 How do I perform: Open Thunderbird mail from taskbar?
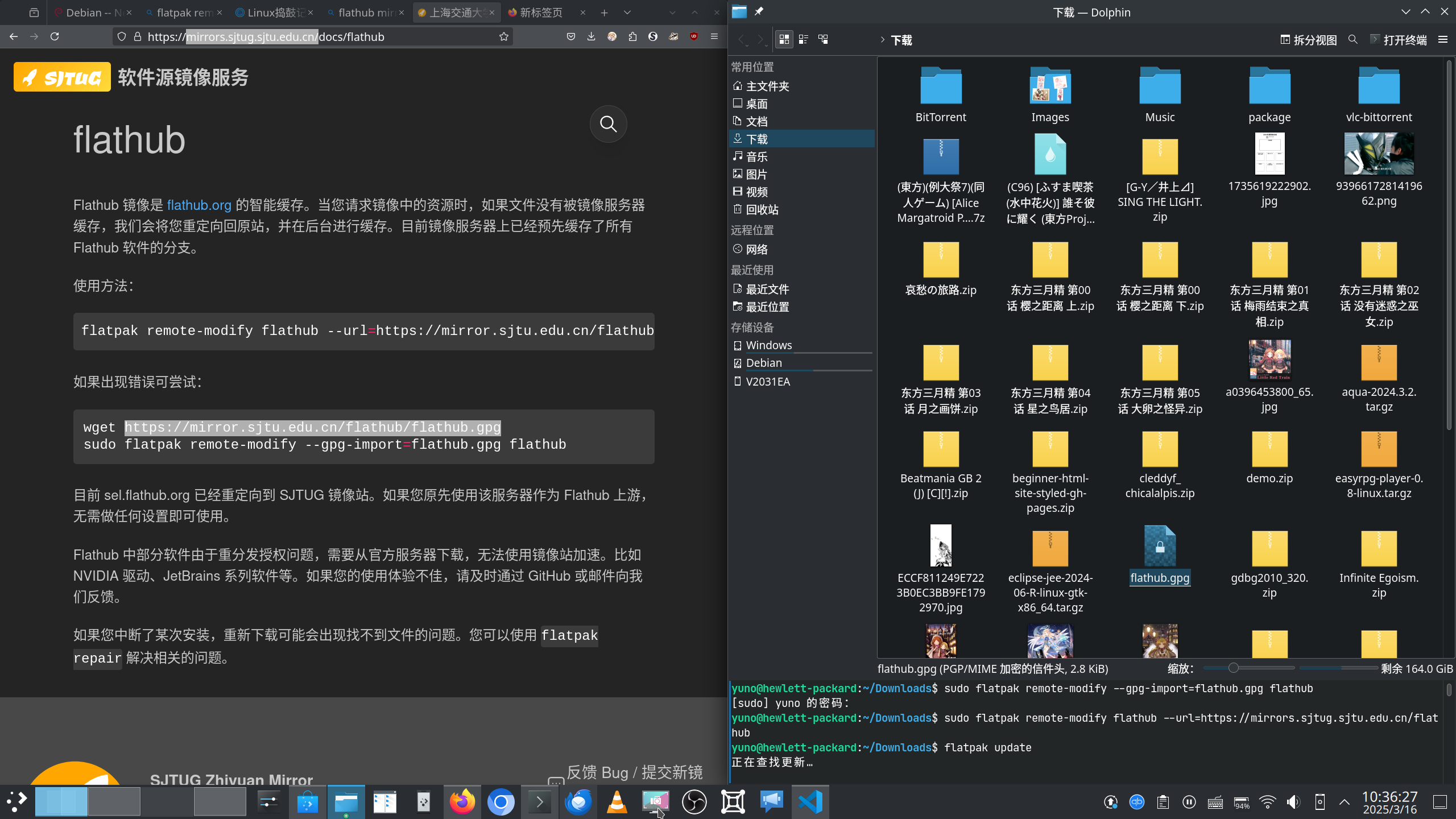[578, 802]
